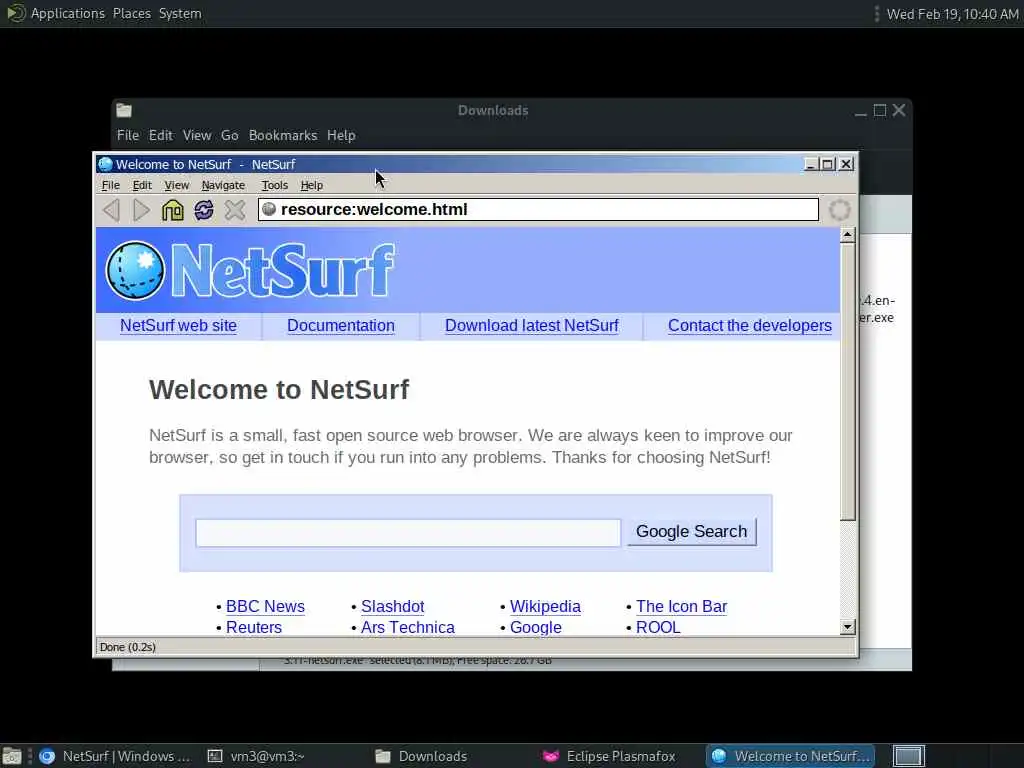
Task: Open NetSurf File menu
Action: [x=110, y=185]
